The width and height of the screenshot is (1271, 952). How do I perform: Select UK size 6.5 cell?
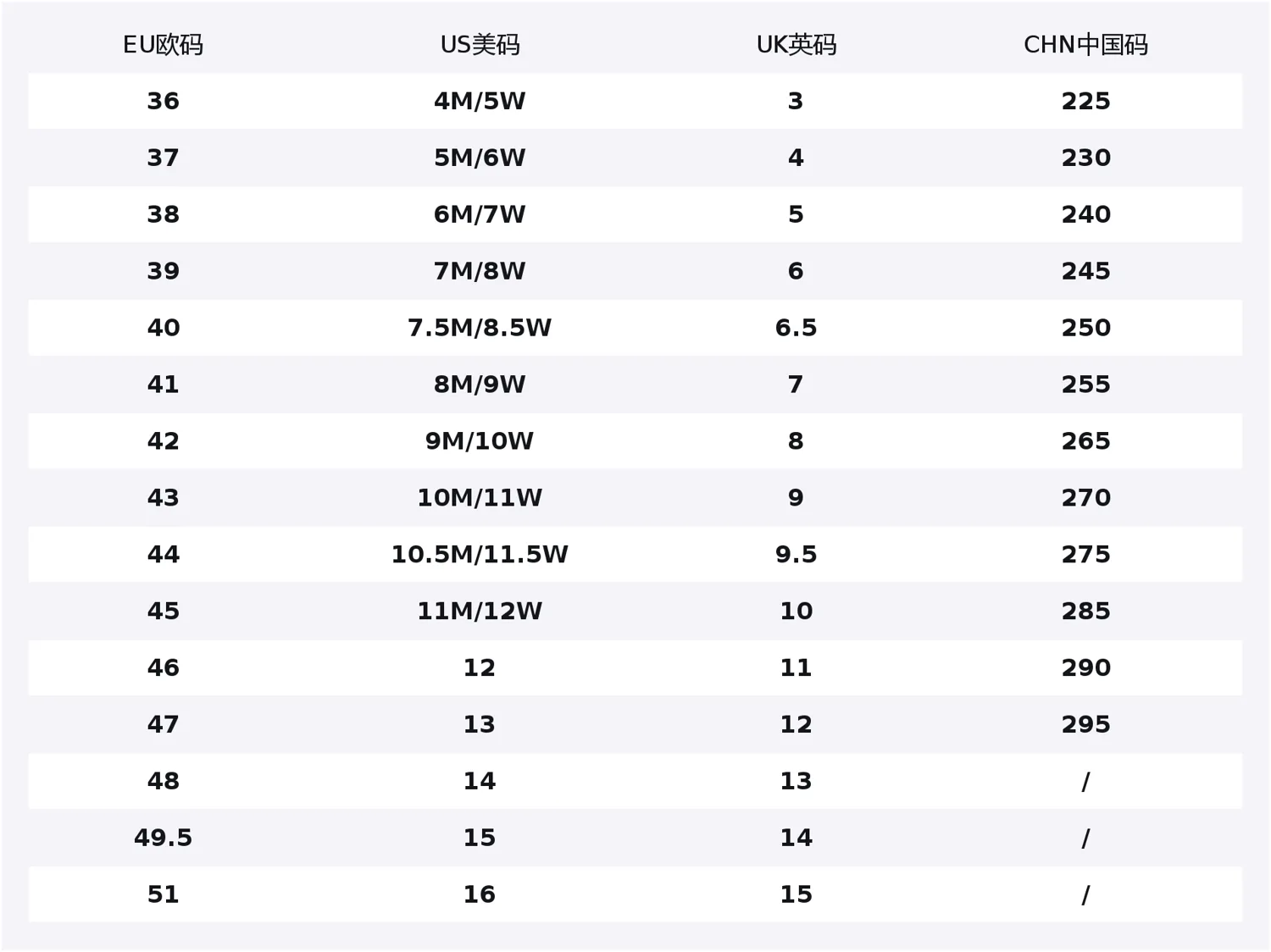coord(796,328)
